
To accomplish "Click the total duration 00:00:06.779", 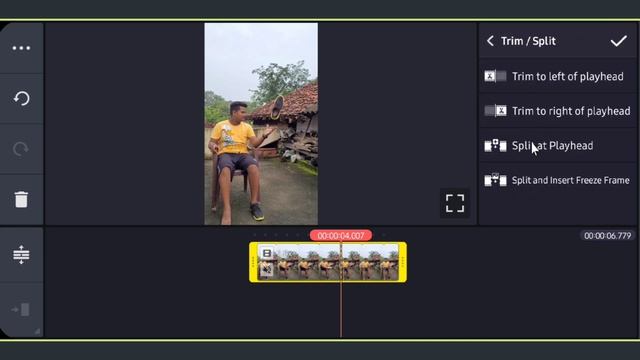I will 607,236.
